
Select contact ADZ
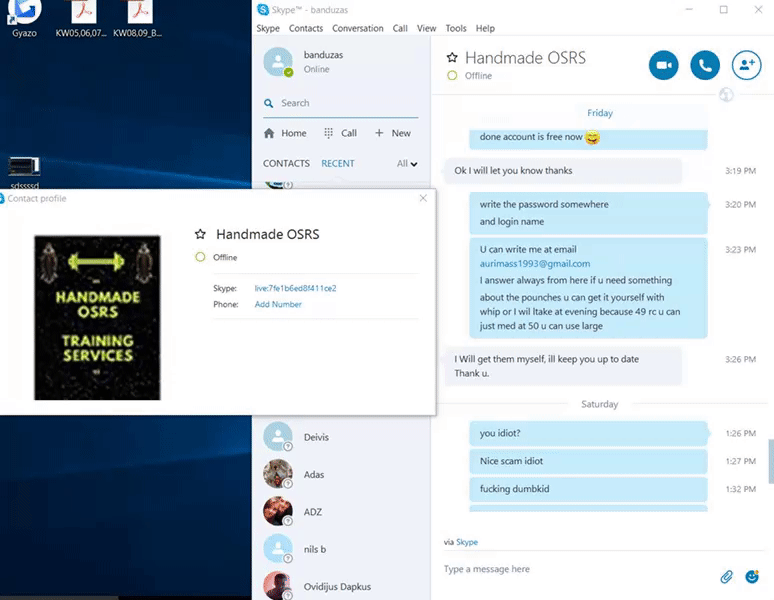(341, 512)
